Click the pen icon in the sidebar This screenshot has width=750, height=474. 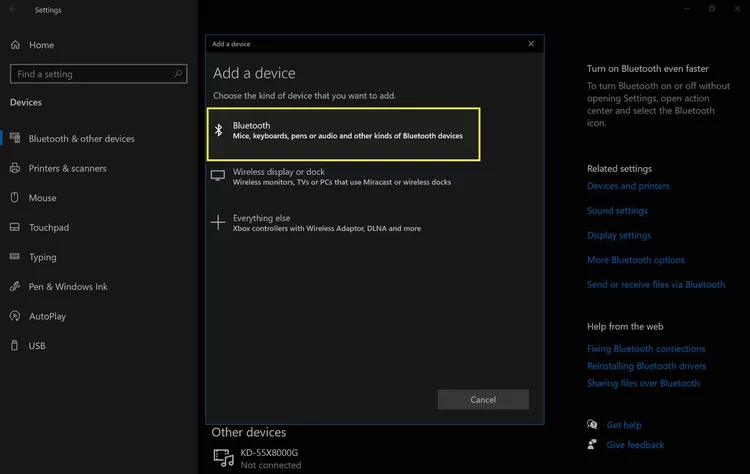coord(15,286)
